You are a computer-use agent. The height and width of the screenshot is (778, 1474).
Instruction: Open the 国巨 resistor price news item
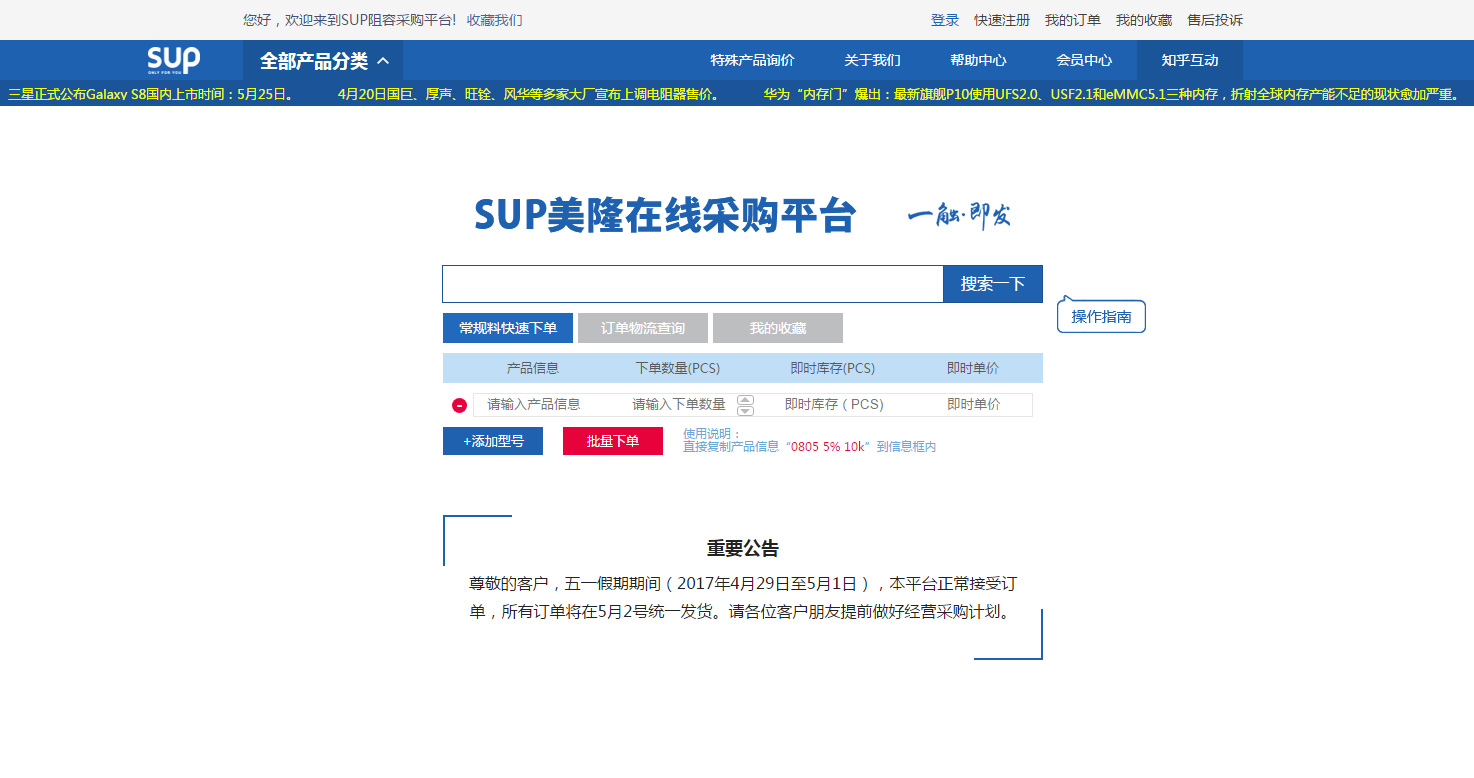pos(530,94)
